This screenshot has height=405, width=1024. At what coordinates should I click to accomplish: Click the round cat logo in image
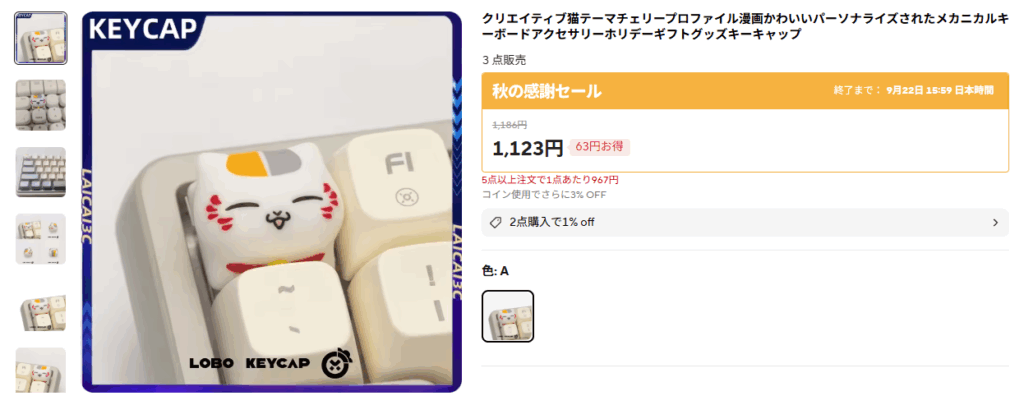coord(338,363)
